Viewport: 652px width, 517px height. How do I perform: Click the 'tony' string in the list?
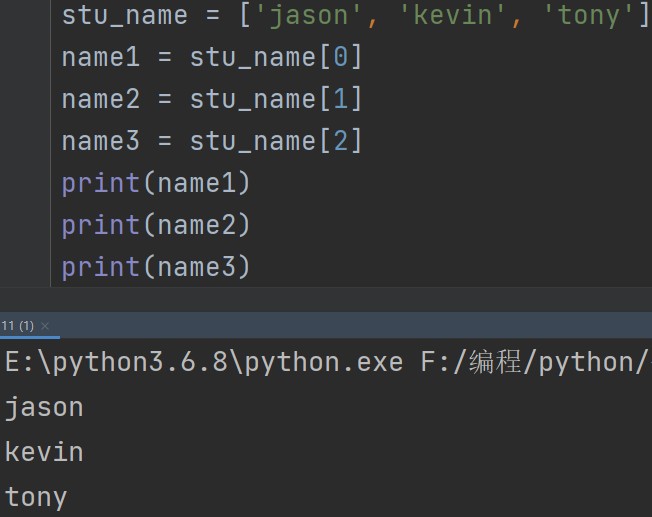(x=589, y=15)
